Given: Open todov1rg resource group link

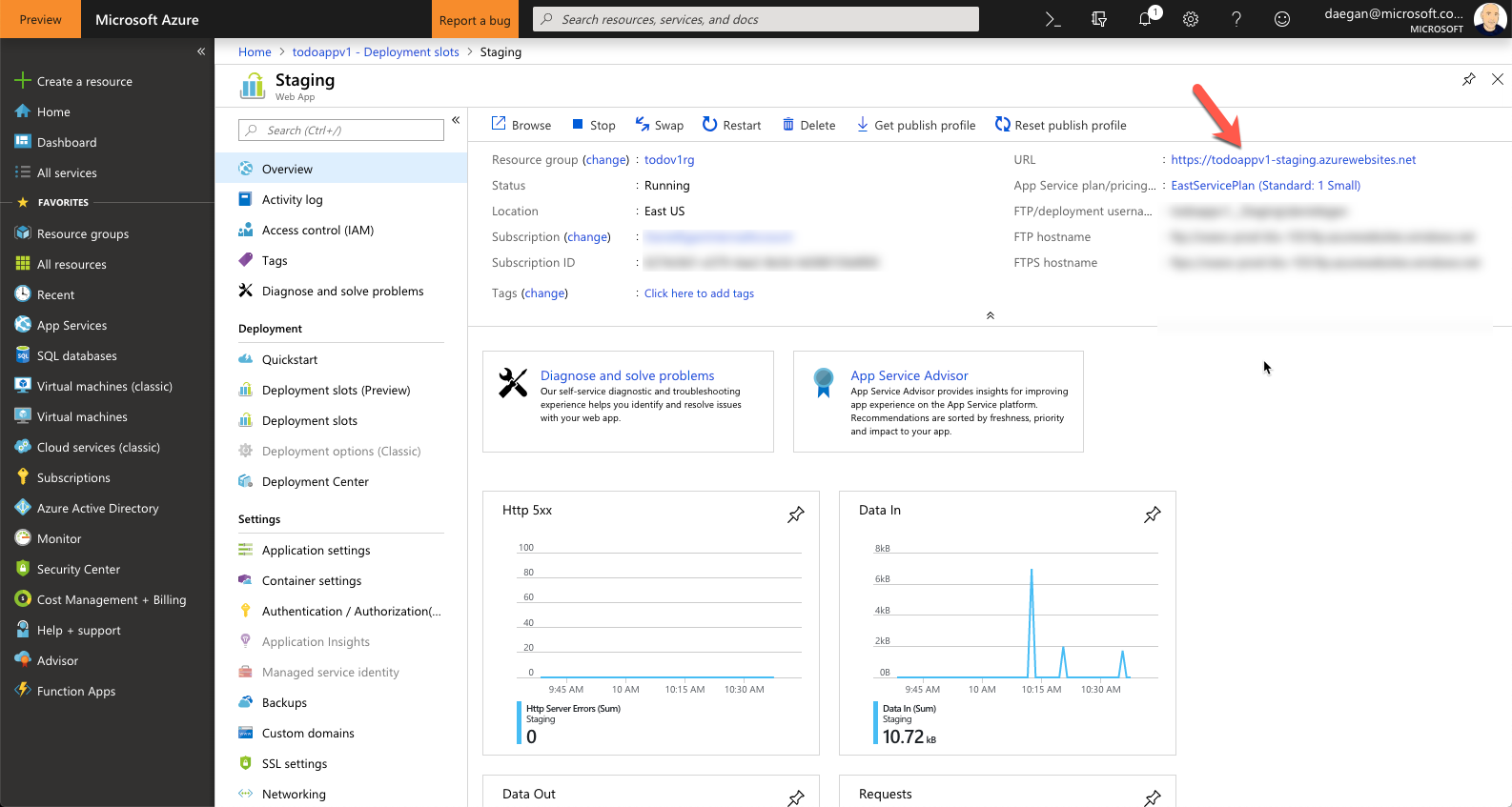Looking at the screenshot, I should [x=669, y=159].
